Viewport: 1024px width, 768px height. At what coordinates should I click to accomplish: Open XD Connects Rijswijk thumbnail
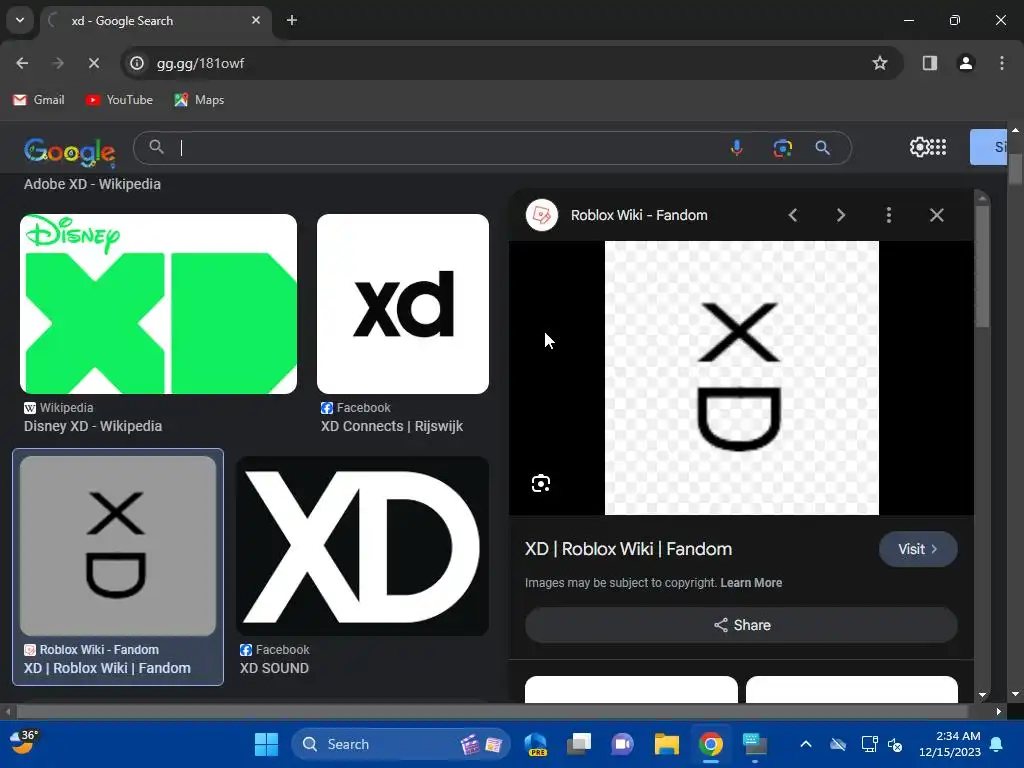pyautogui.click(x=403, y=304)
